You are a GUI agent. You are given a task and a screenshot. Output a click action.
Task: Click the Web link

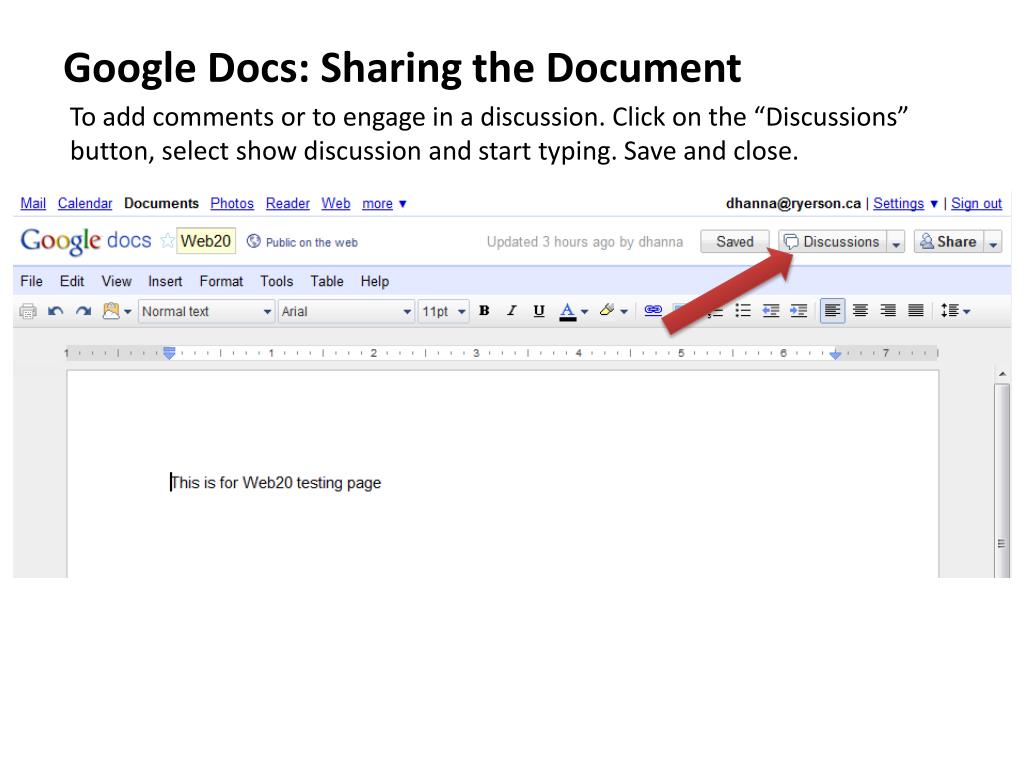(336, 204)
